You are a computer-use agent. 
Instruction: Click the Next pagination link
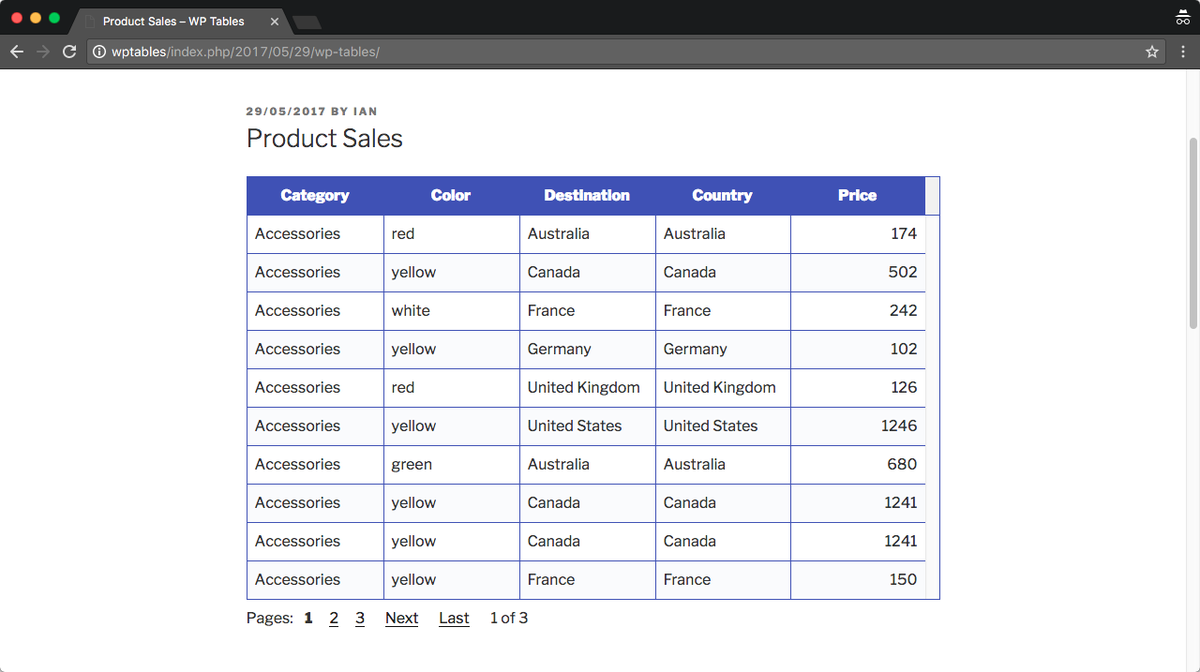(x=402, y=618)
